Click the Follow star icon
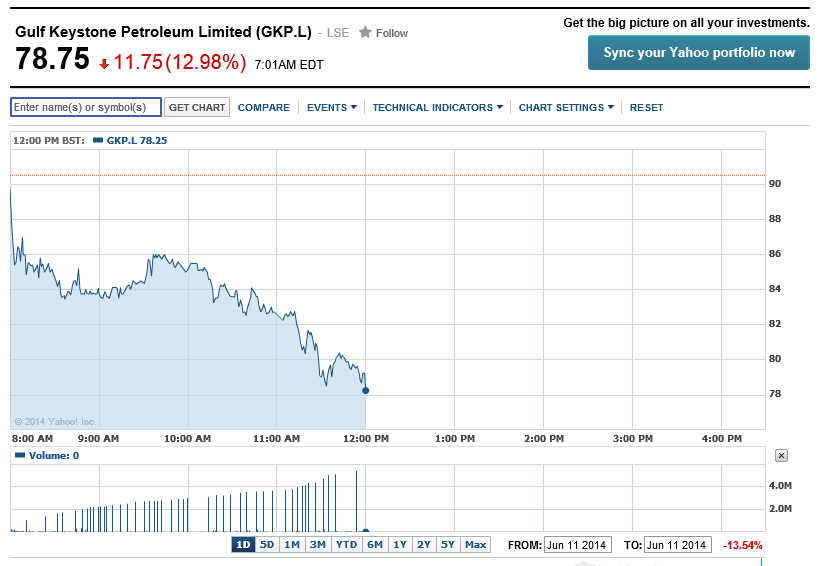The height and width of the screenshot is (566, 822). [365, 32]
